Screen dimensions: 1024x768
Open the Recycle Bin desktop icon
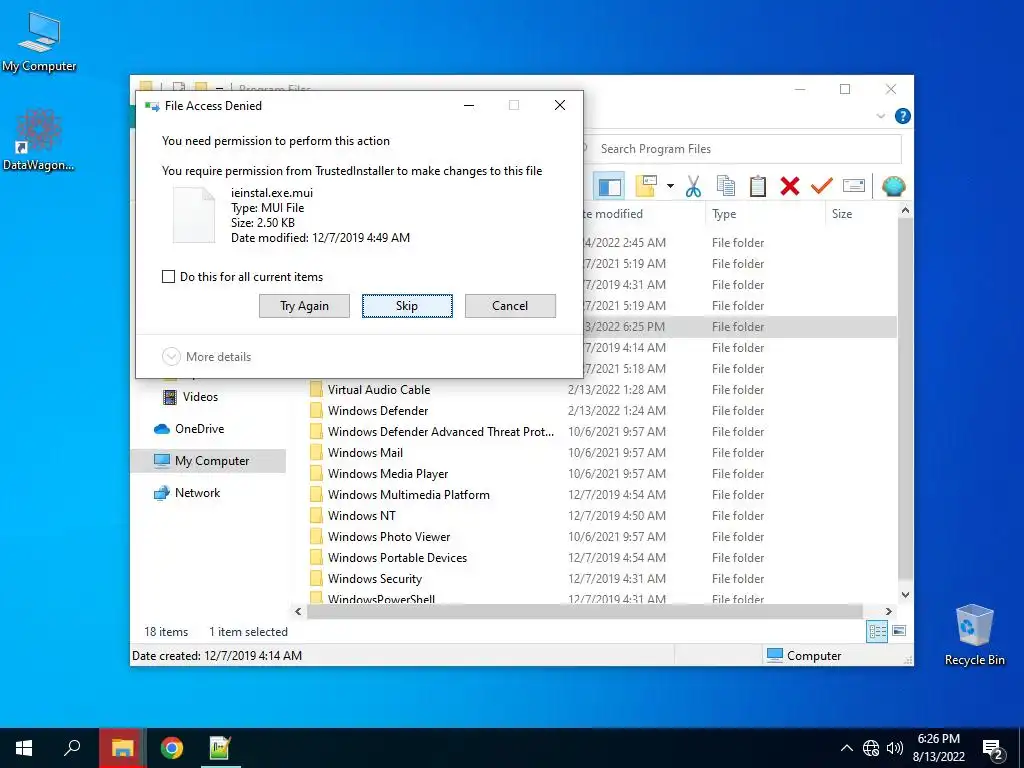tap(974, 635)
